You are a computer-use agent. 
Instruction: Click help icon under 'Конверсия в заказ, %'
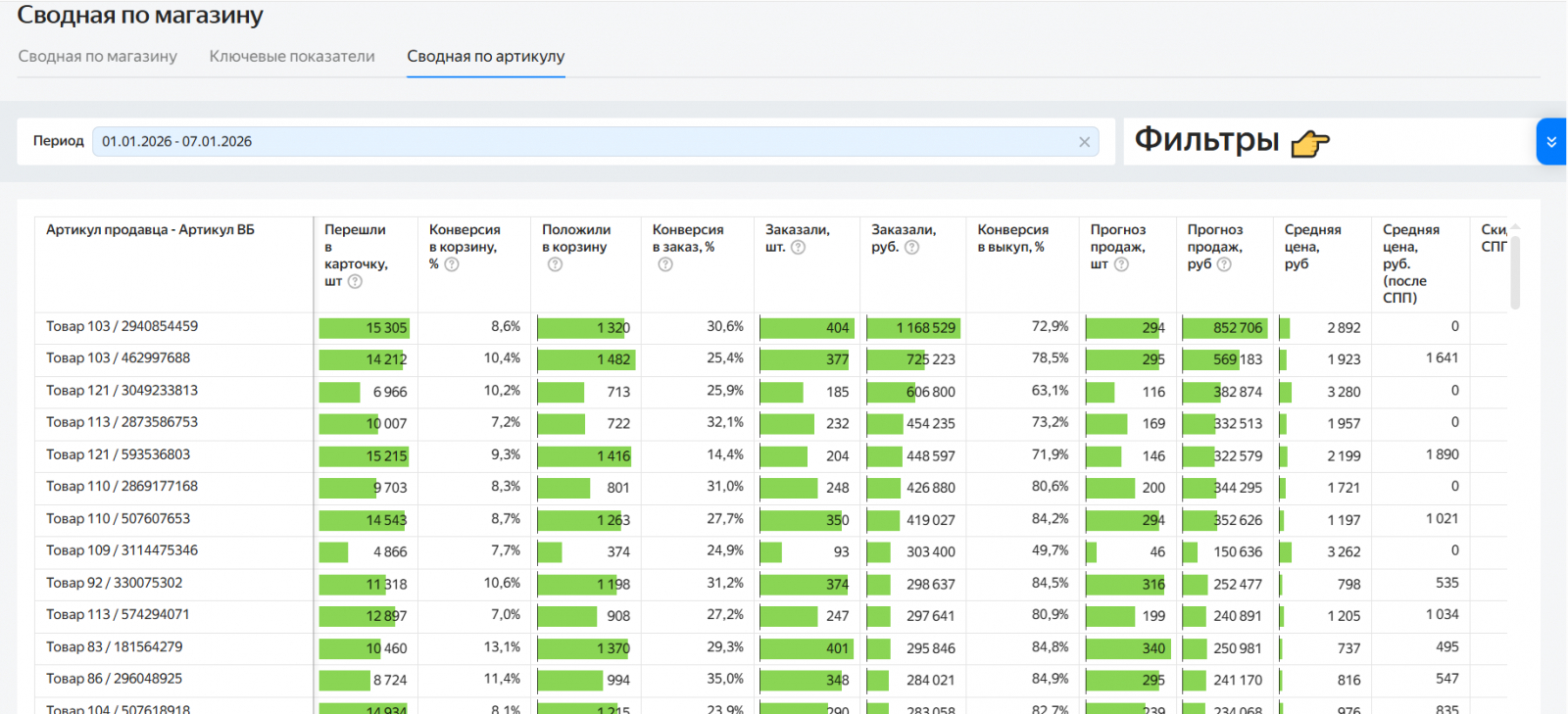(665, 264)
